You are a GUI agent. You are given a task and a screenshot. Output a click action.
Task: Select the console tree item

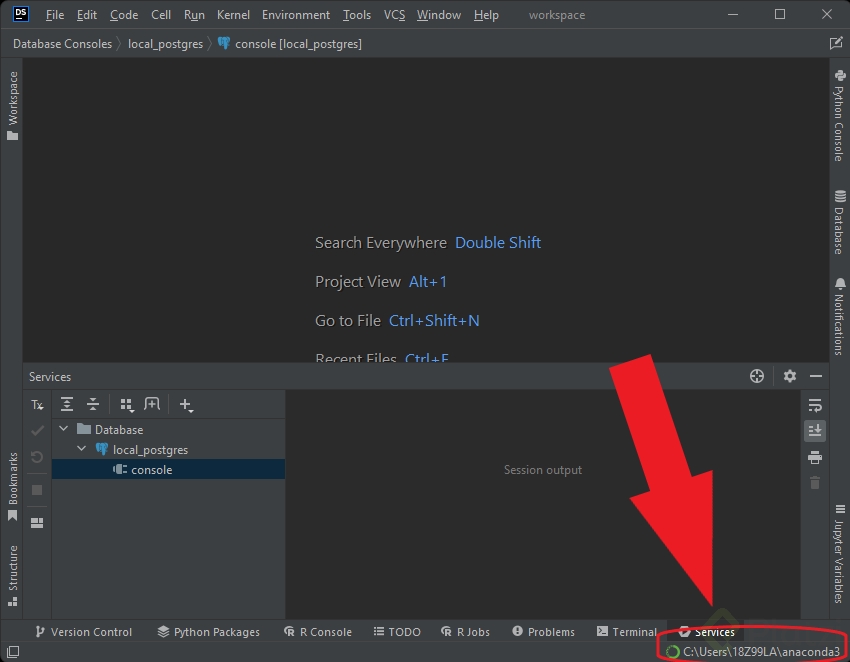tap(169, 470)
